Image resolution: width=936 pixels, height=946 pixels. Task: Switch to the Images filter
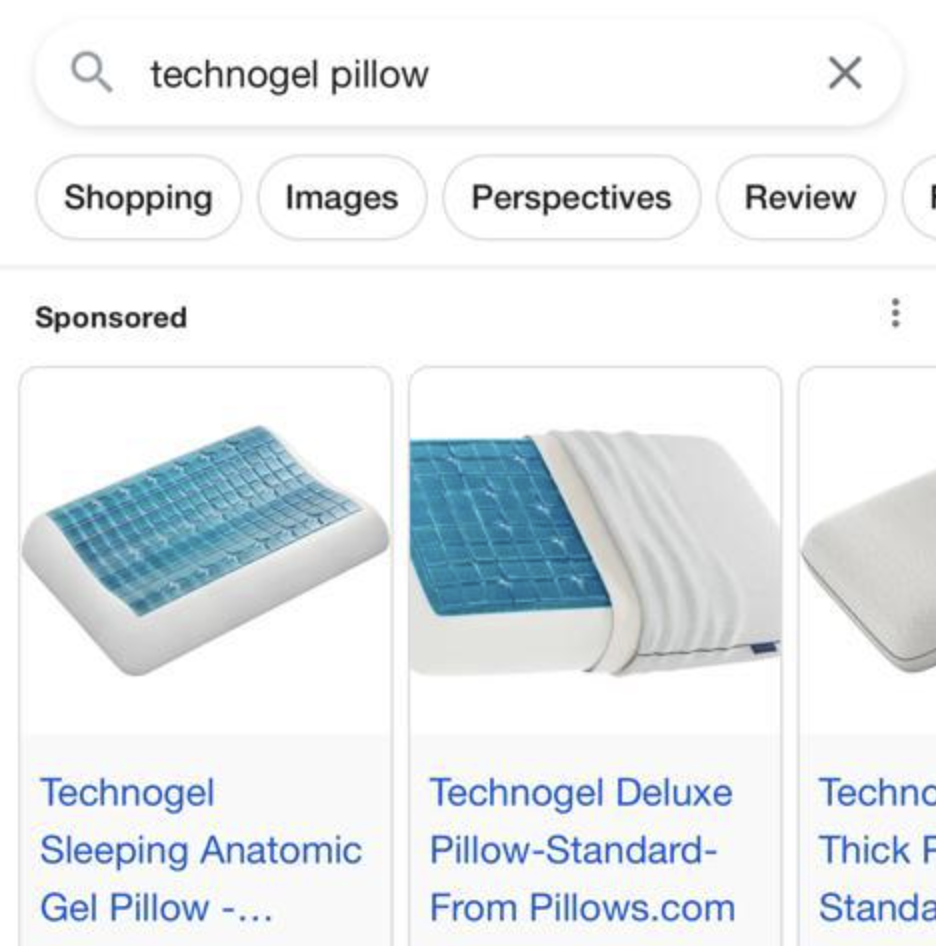(x=342, y=197)
